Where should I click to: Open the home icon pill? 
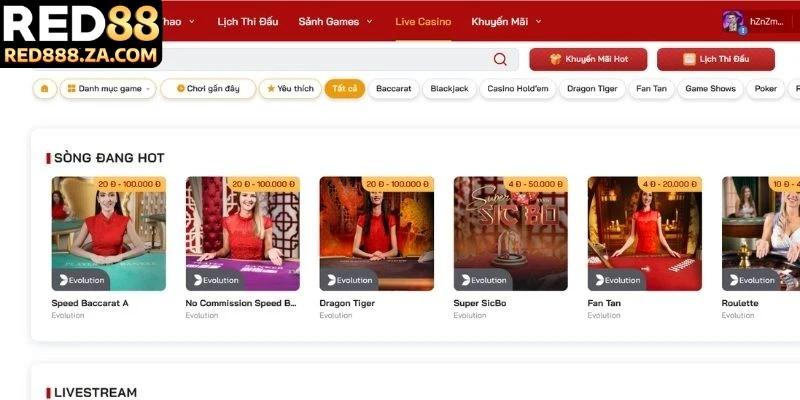(45, 88)
